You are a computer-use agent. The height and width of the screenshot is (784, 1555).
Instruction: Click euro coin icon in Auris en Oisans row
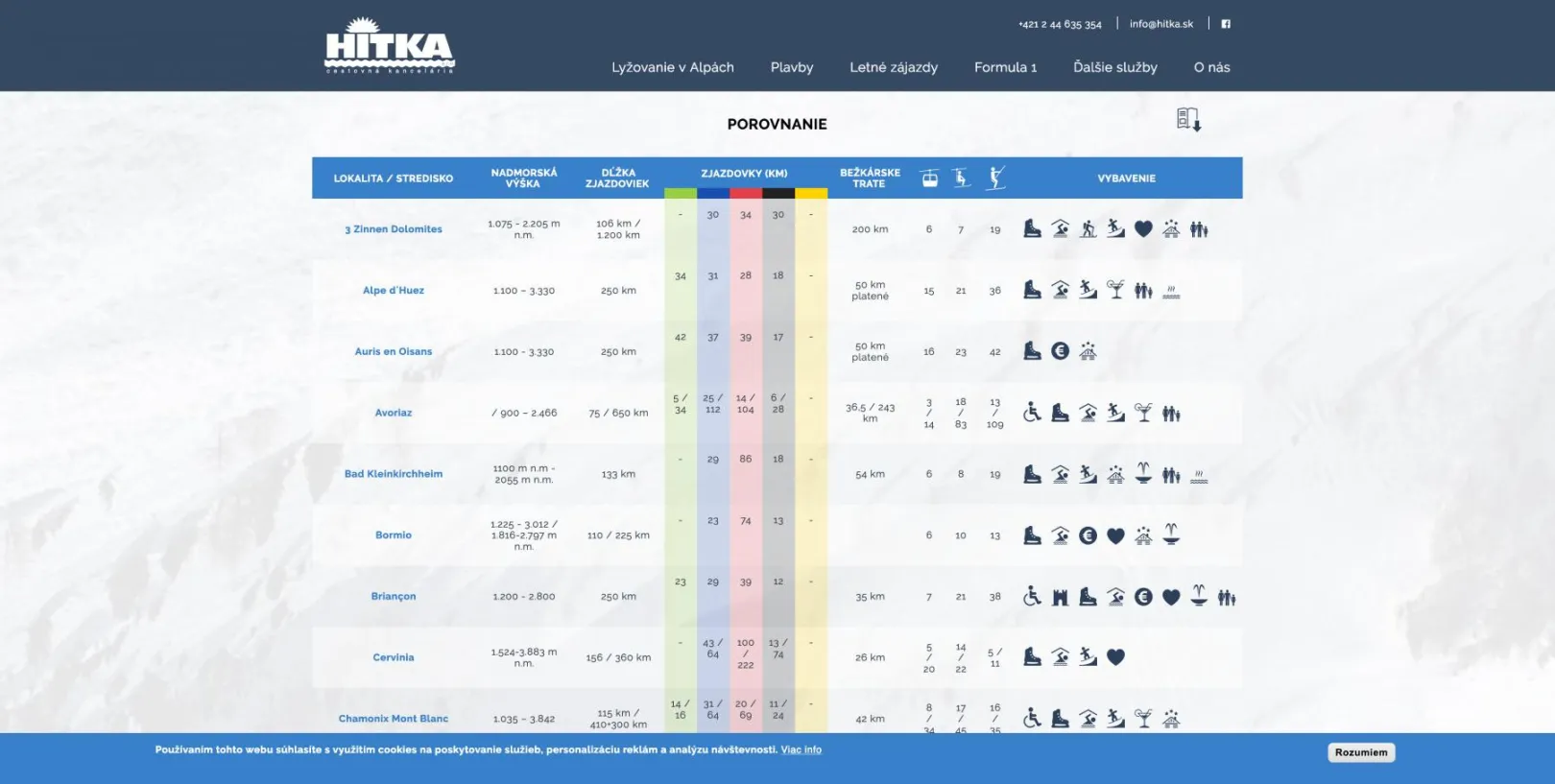1060,351
